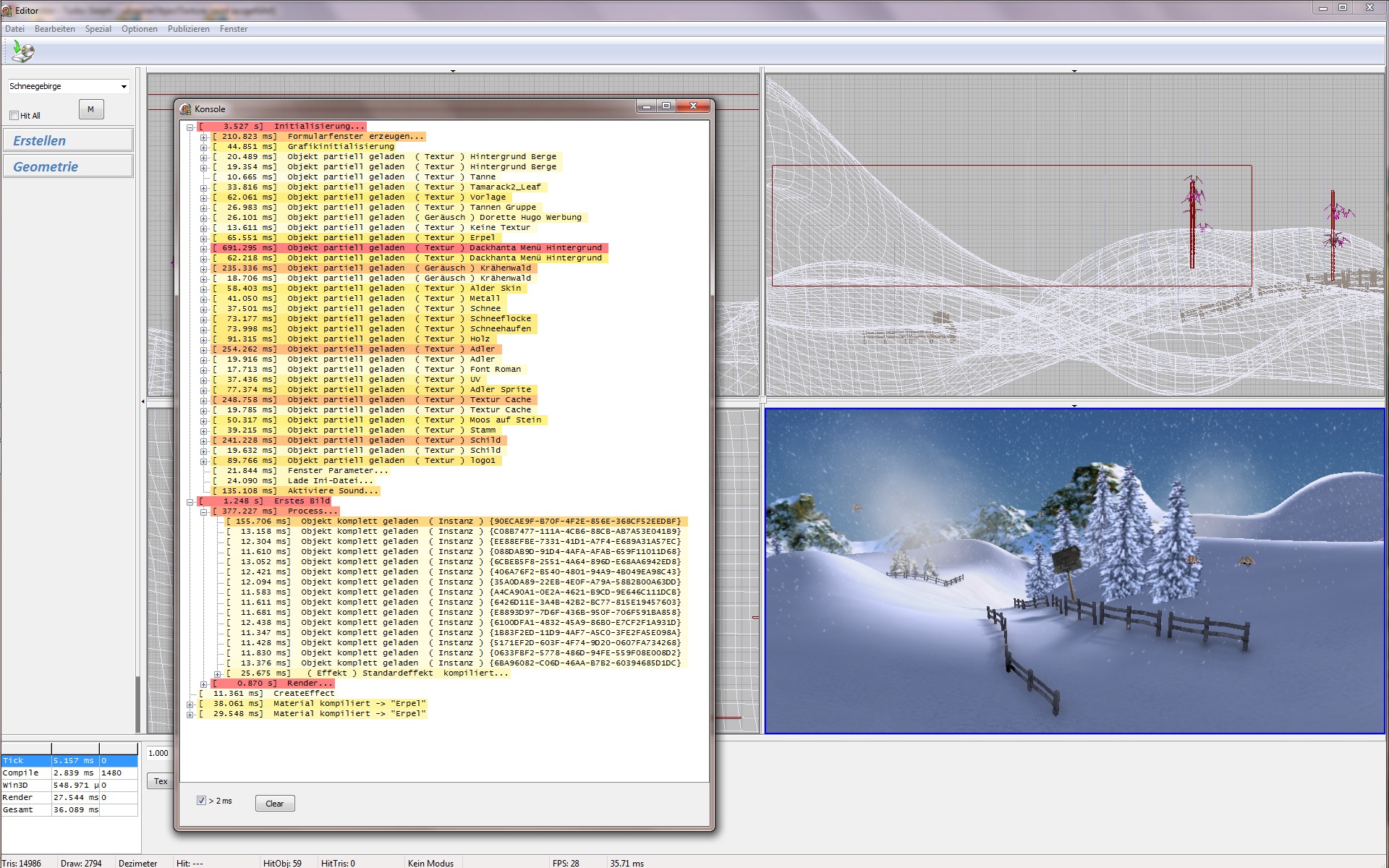
Task: Open the top-right wireframe viewport menu arrow
Action: tap(1074, 71)
